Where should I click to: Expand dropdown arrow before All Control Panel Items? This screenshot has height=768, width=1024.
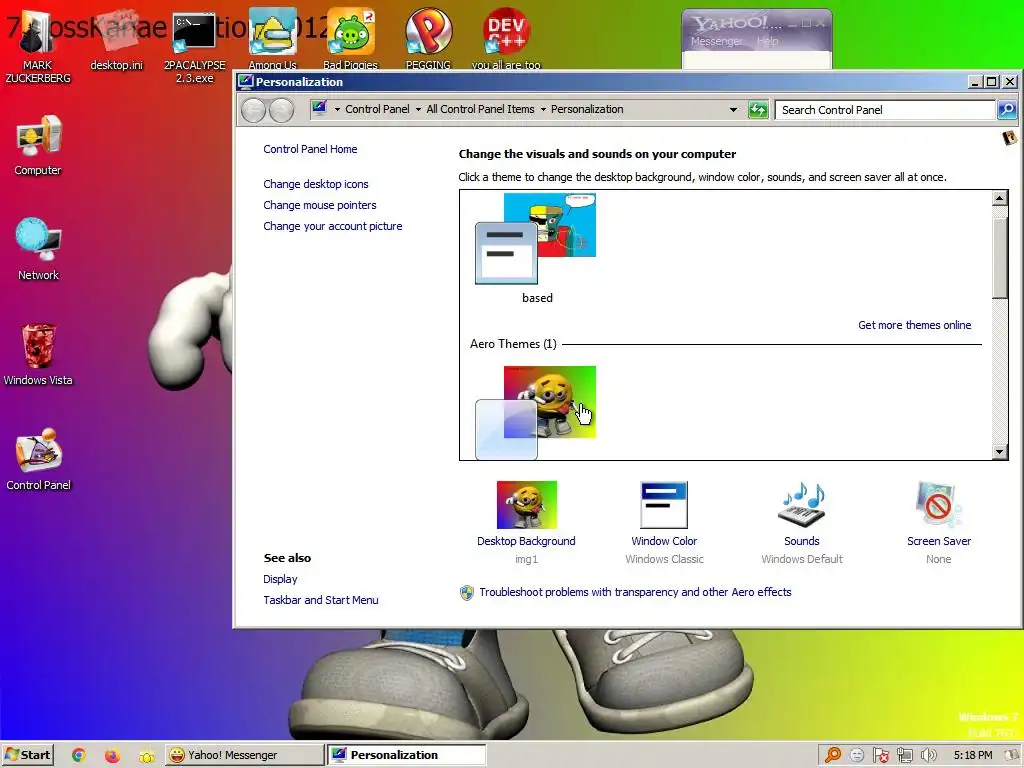coord(418,110)
